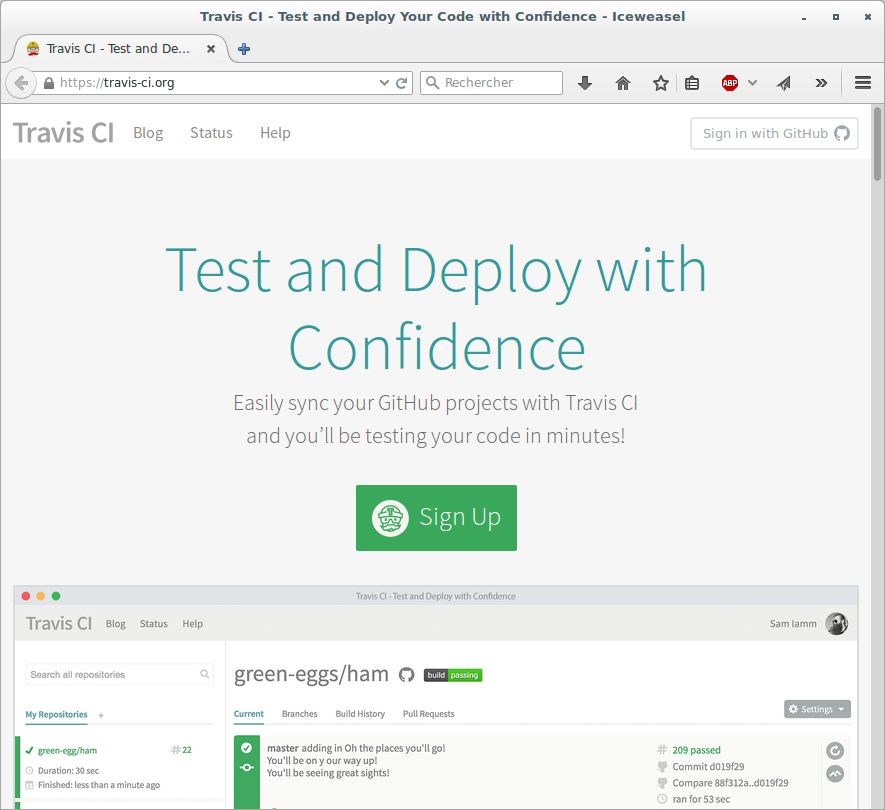Click the search icon in demo repositories field
885x810 pixels.
pyautogui.click(x=204, y=675)
